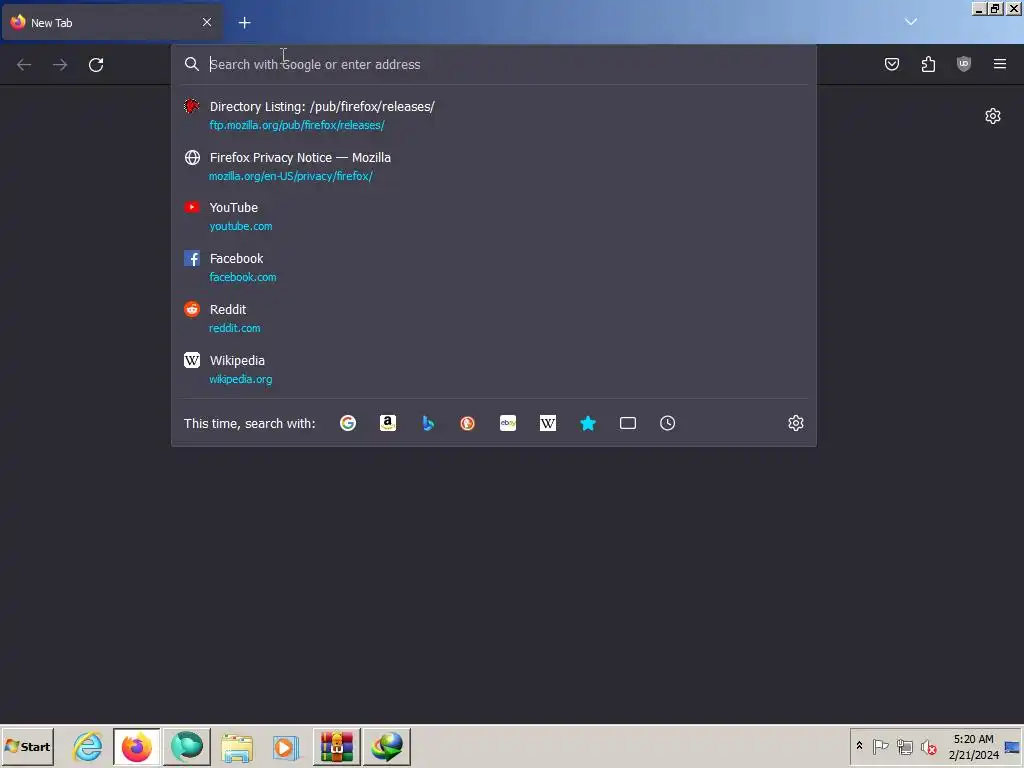
Task: Search this time with Wikipedia icon
Action: [x=548, y=423]
